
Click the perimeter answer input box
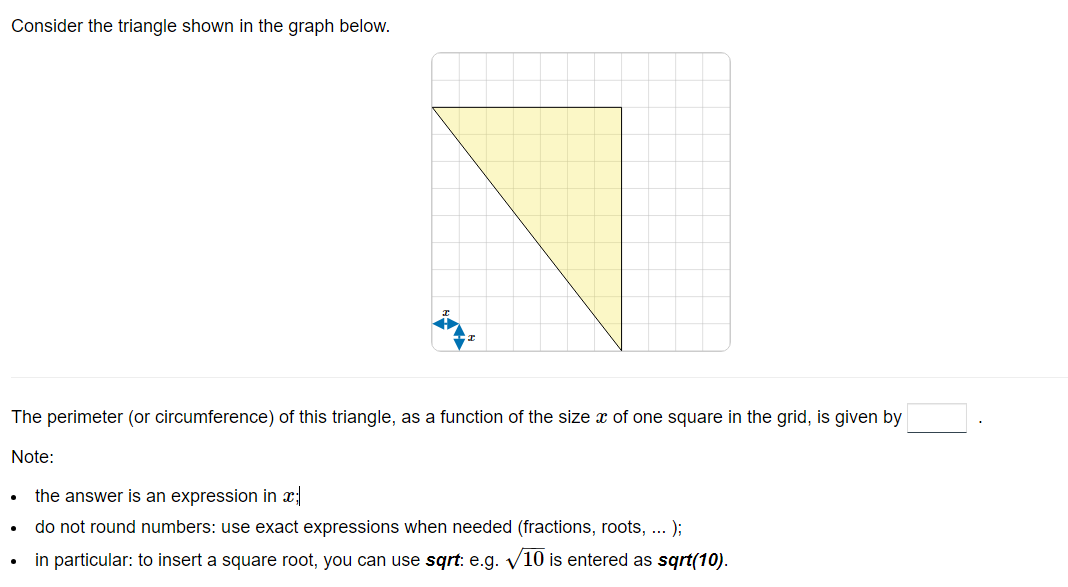pos(937,417)
